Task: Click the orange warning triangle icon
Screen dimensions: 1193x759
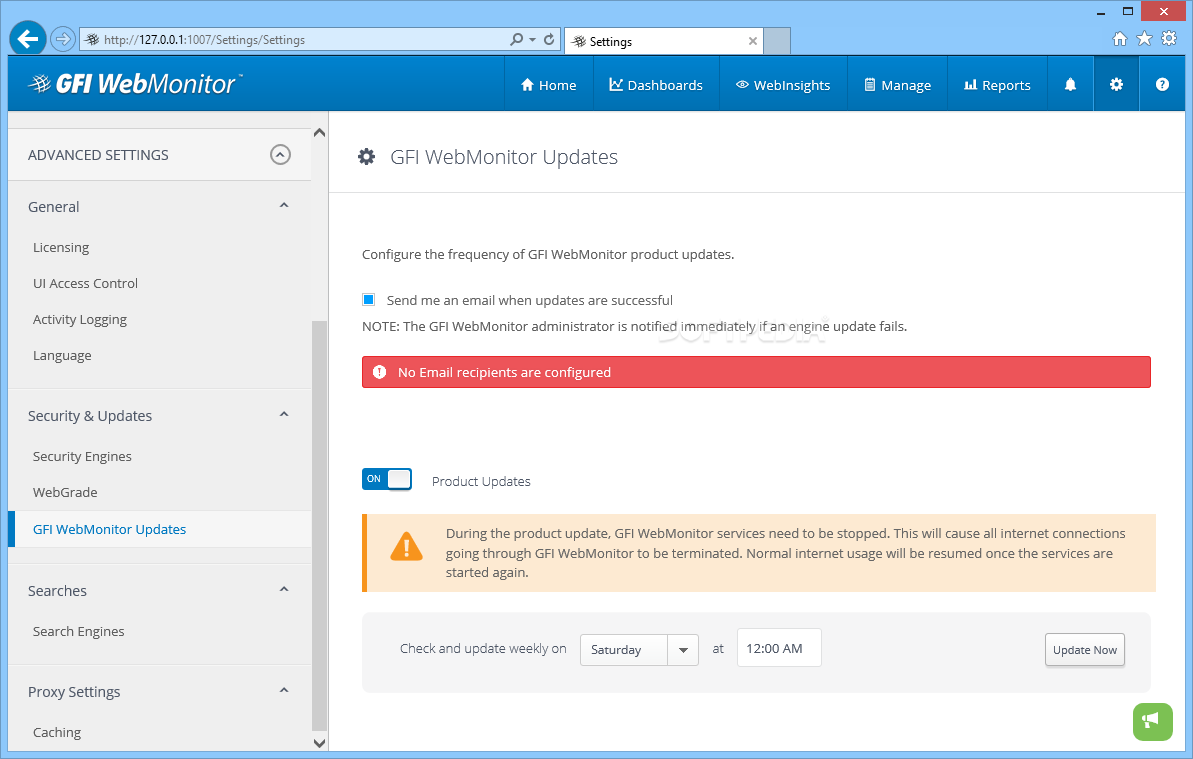Action: [406, 546]
